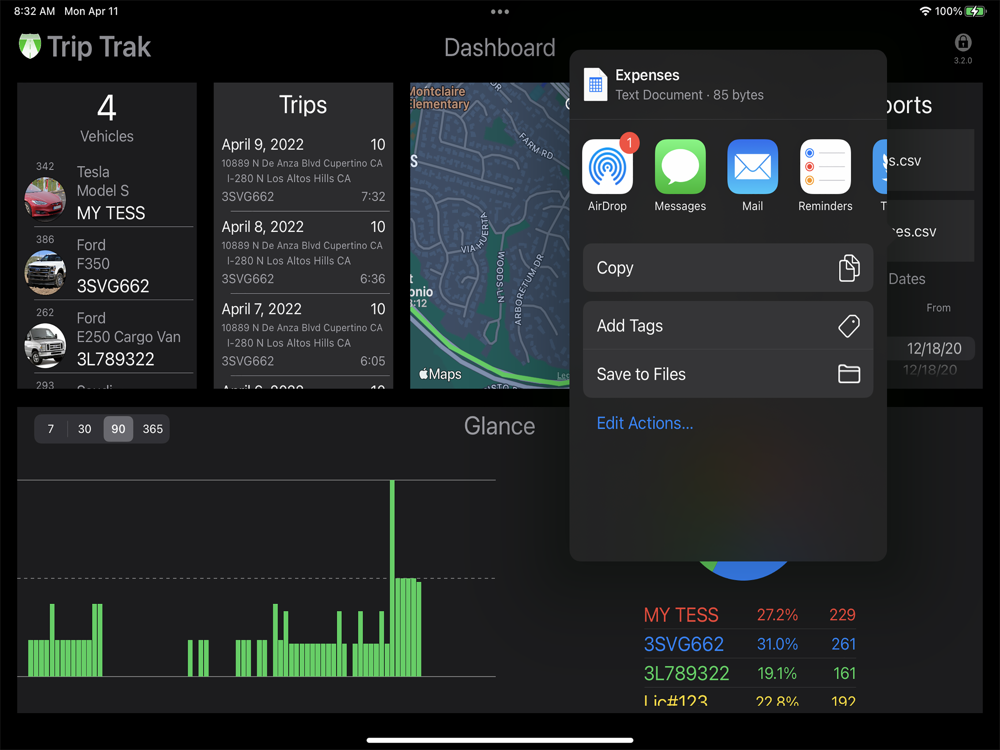1000x750 pixels.
Task: Tap the 8:32 AM clock
Action: (34, 11)
